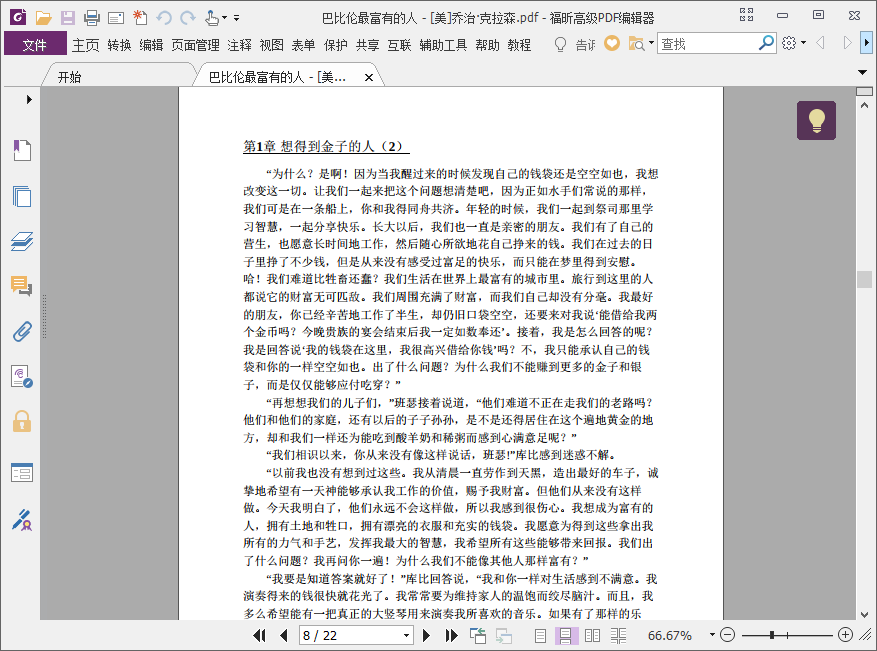Open the page number dropdown
The height and width of the screenshot is (651, 877).
pos(407,635)
